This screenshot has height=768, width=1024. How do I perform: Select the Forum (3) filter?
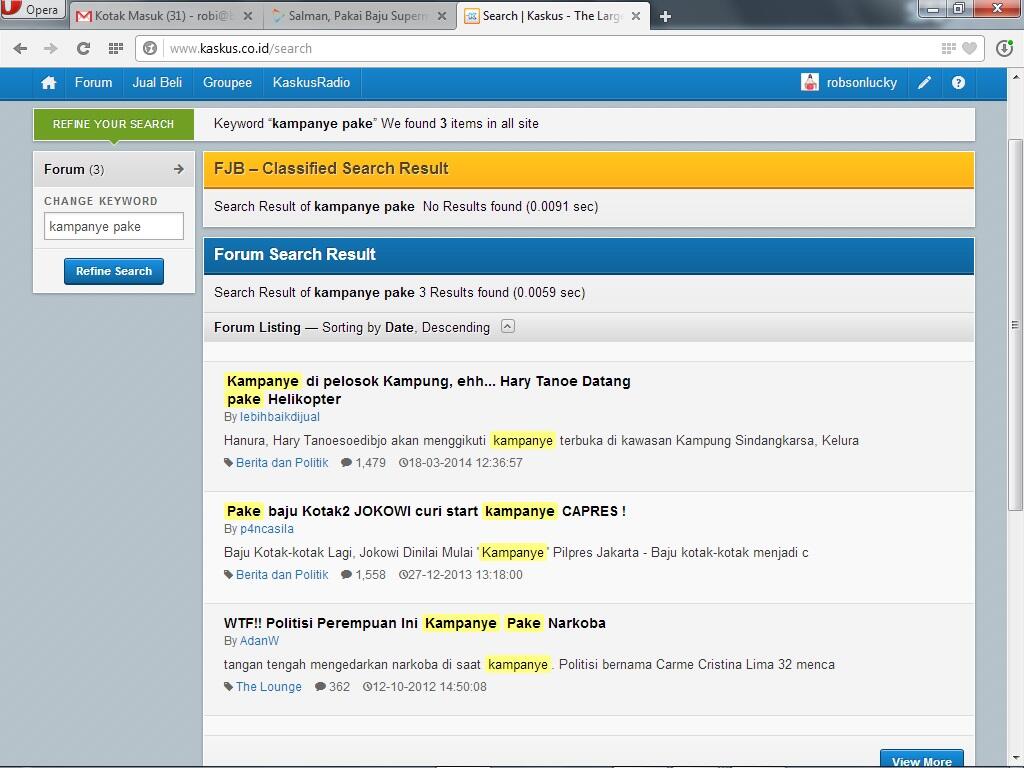pos(74,170)
